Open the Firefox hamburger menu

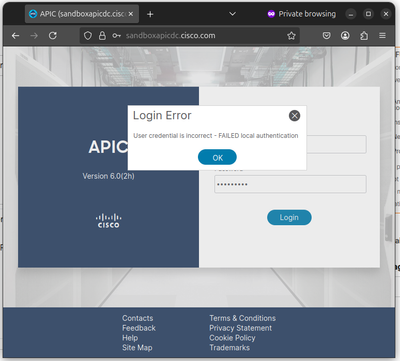tap(382, 35)
